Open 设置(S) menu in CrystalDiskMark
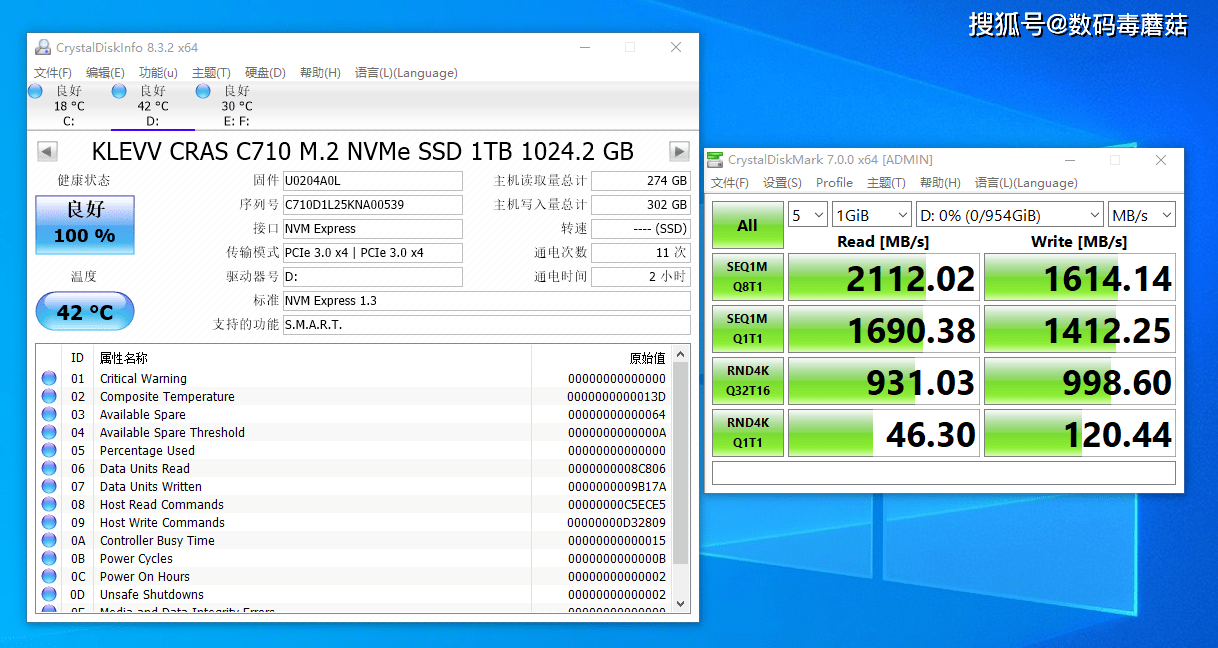This screenshot has height=648, width=1218. click(782, 183)
